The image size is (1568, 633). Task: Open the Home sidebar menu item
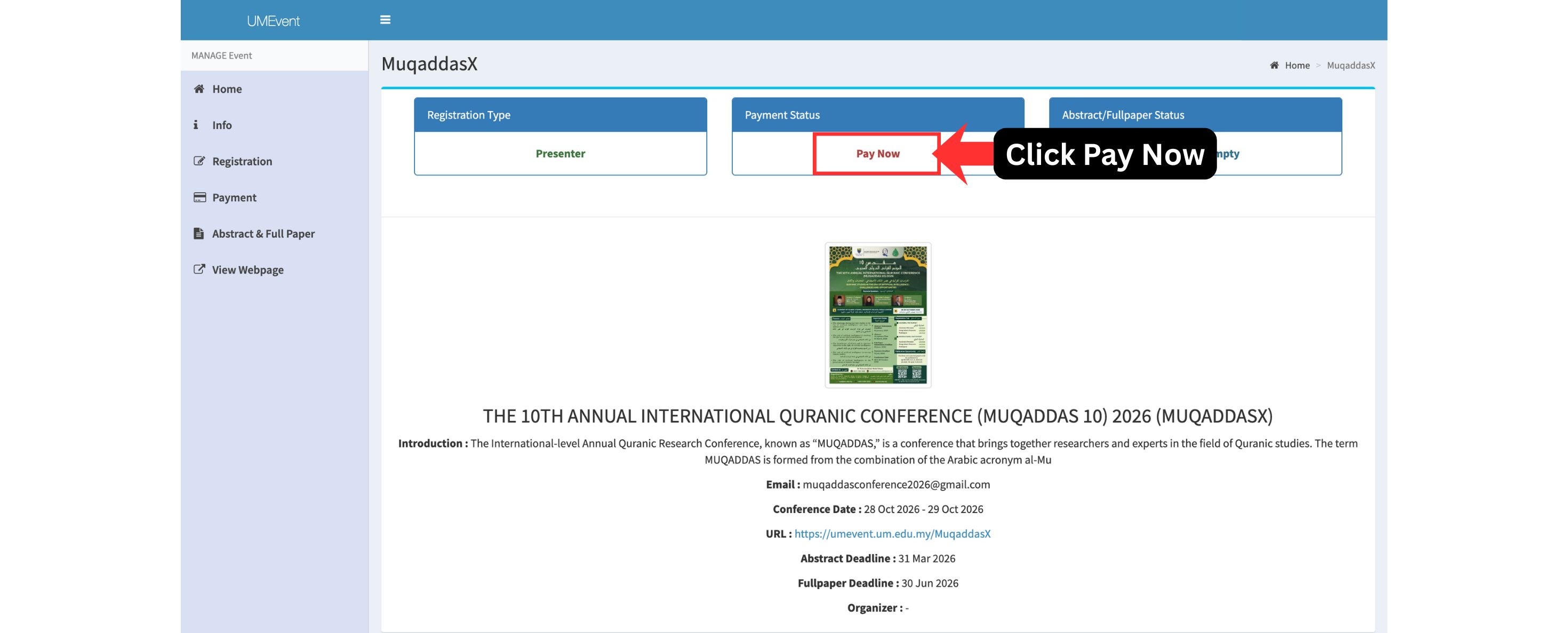click(x=227, y=89)
